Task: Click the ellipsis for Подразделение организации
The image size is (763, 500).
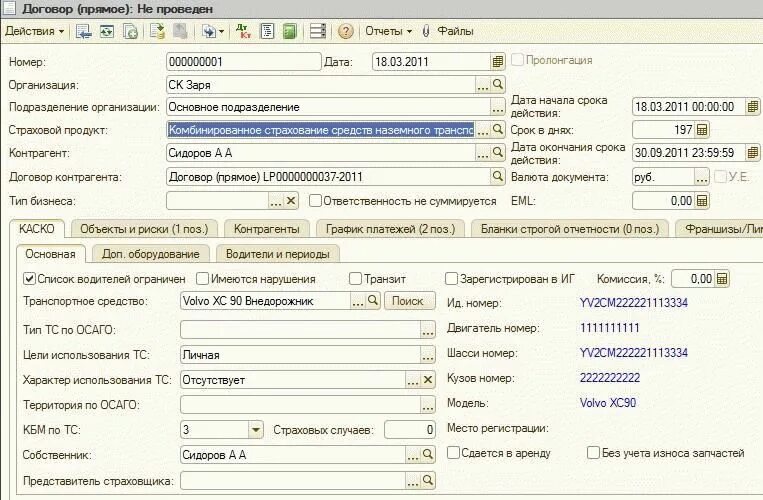Action: [x=497, y=107]
